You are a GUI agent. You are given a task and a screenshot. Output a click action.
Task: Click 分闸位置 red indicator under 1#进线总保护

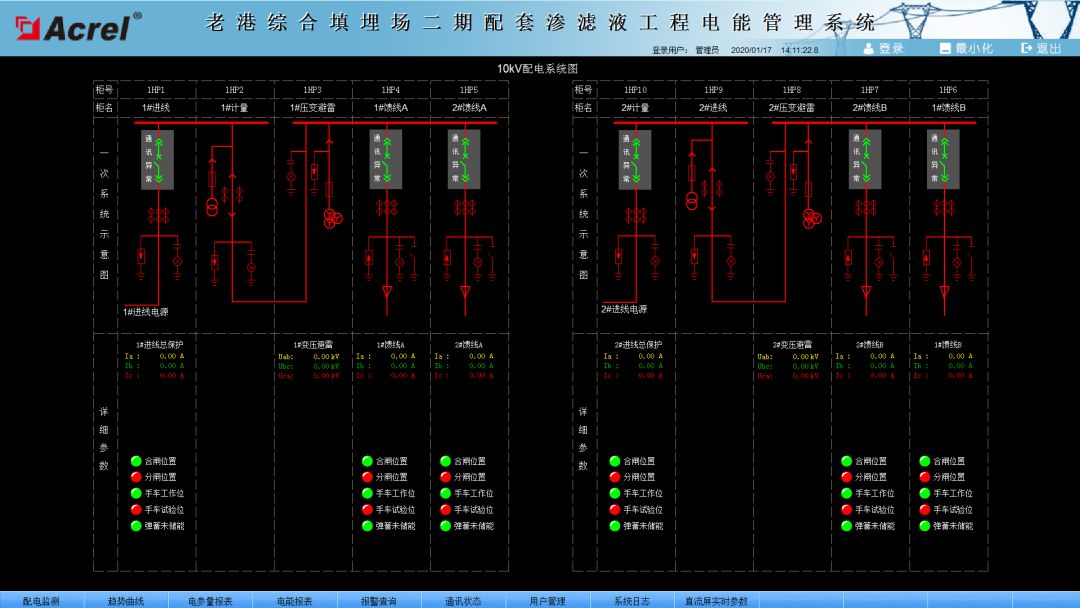pos(136,476)
